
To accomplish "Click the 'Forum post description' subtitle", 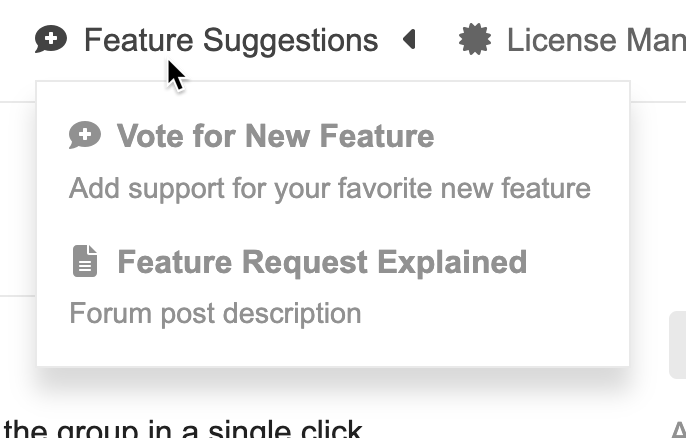I will pos(215,313).
